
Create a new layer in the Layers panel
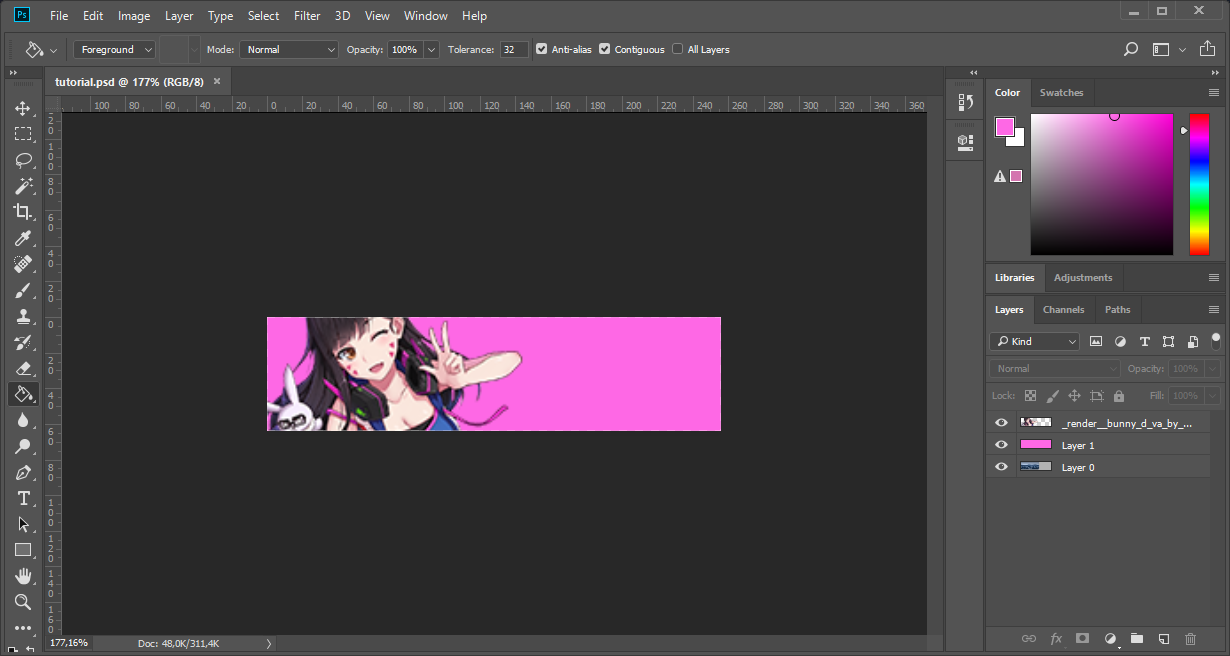click(1163, 638)
